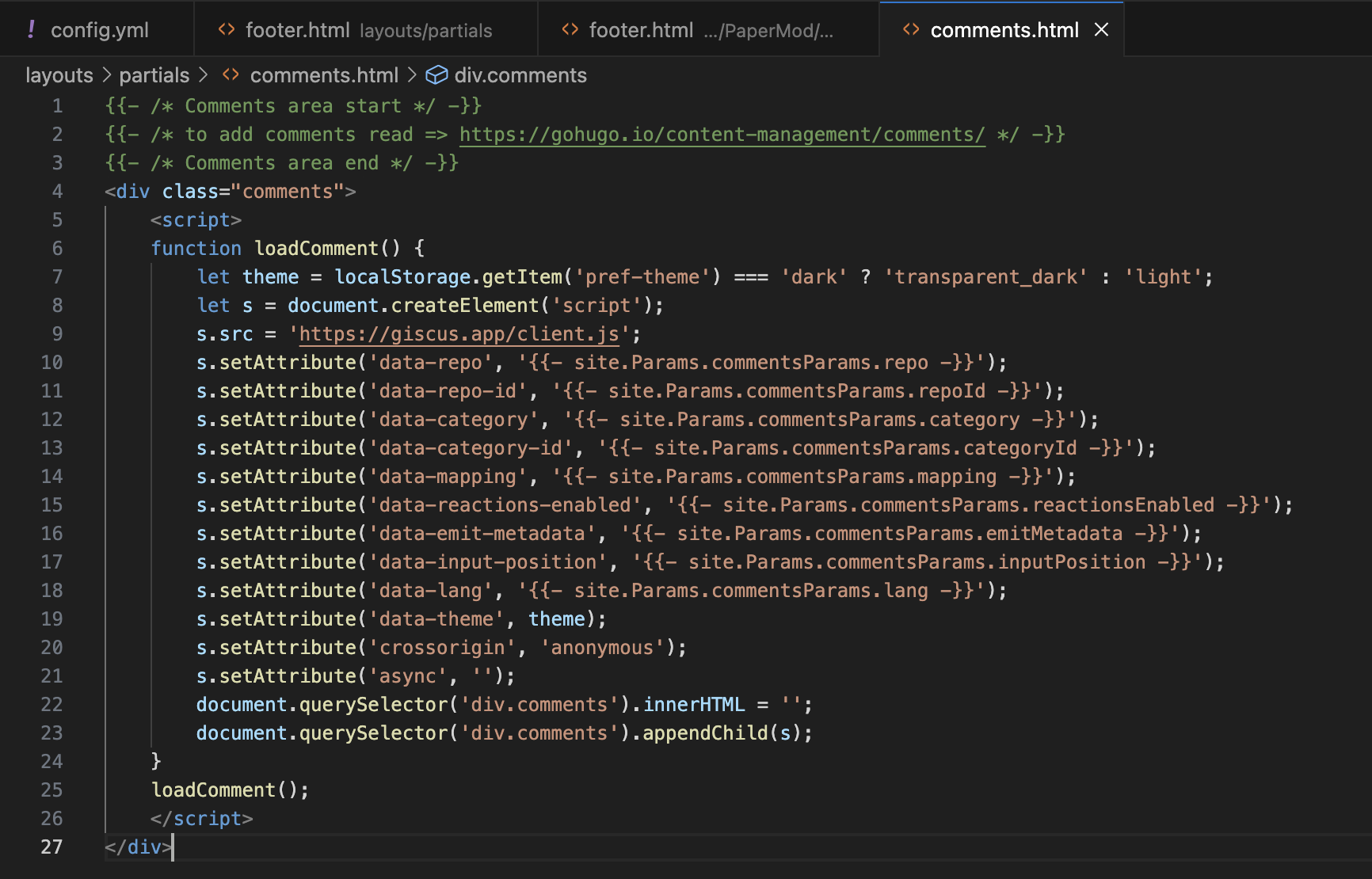Click the partials breadcrumb segment
The width and height of the screenshot is (1372, 879).
point(154,75)
